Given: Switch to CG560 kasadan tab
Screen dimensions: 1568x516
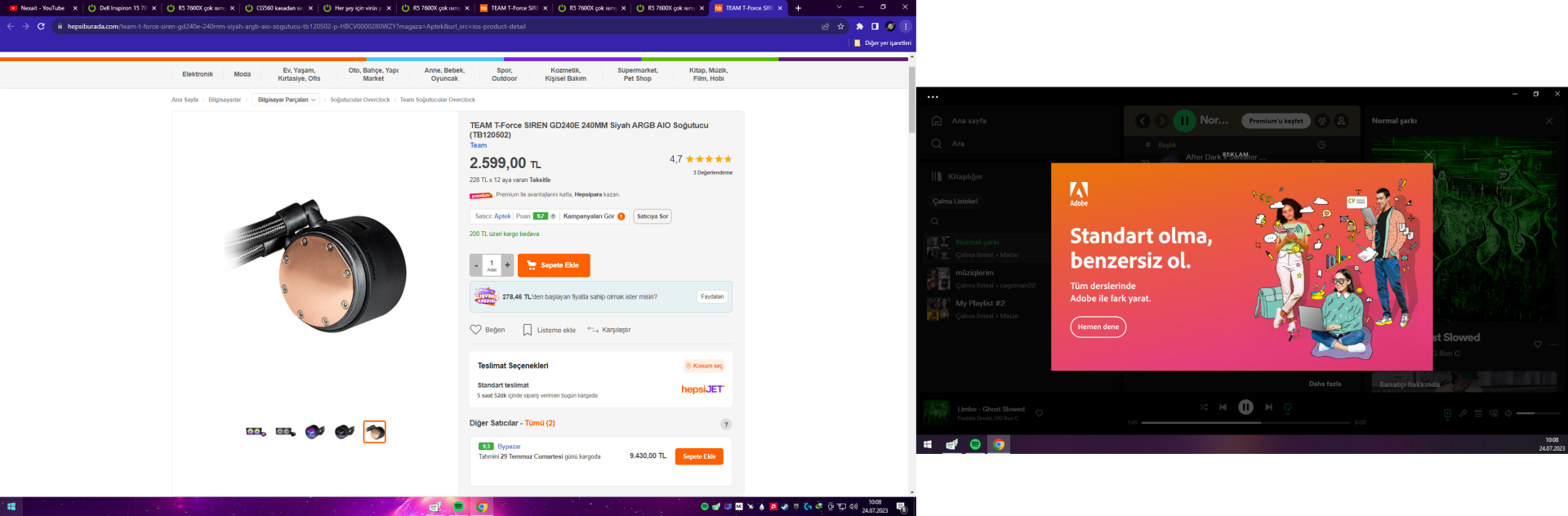Looking at the screenshot, I should click(x=276, y=8).
